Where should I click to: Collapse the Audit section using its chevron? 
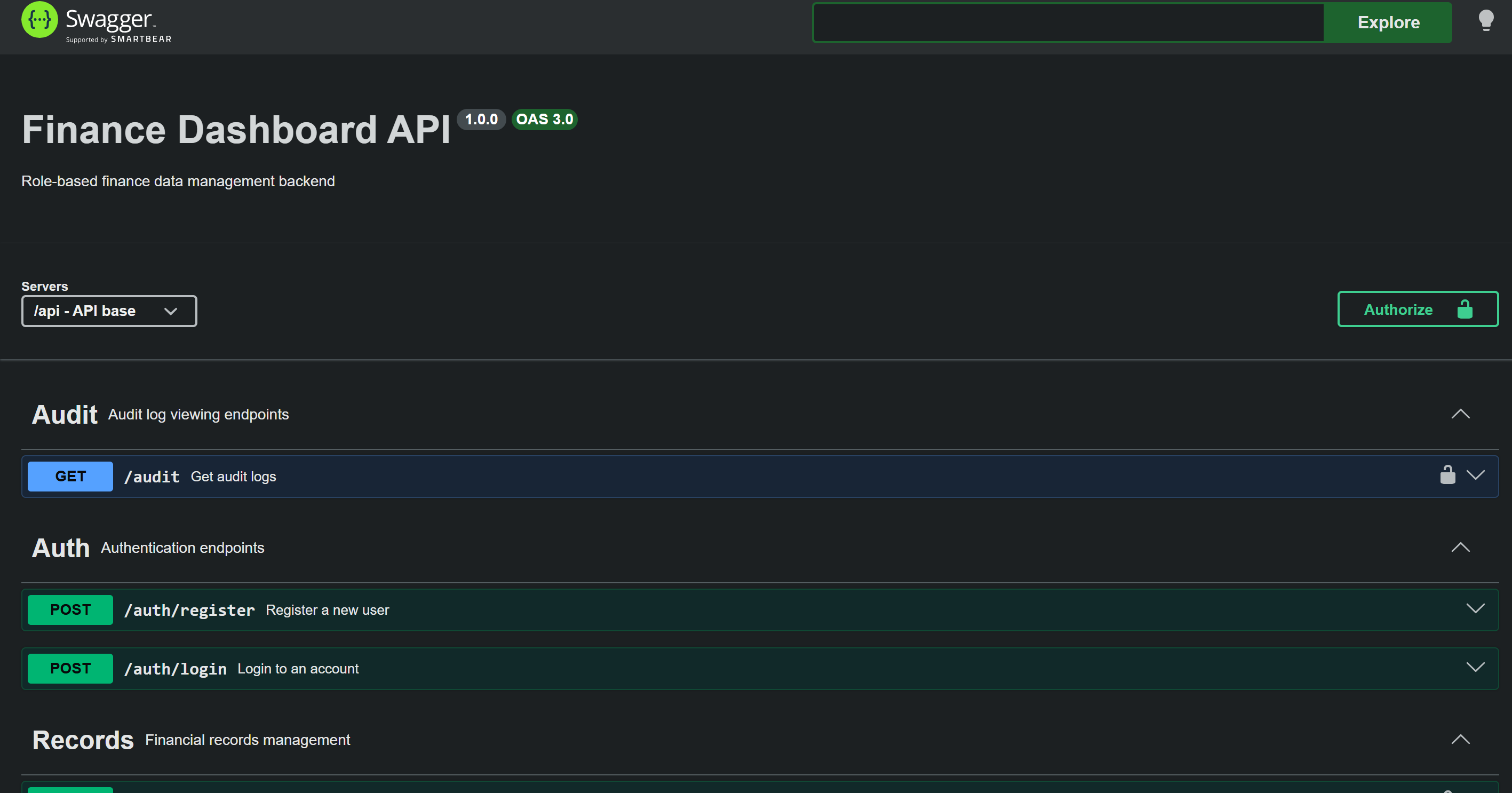point(1460,415)
